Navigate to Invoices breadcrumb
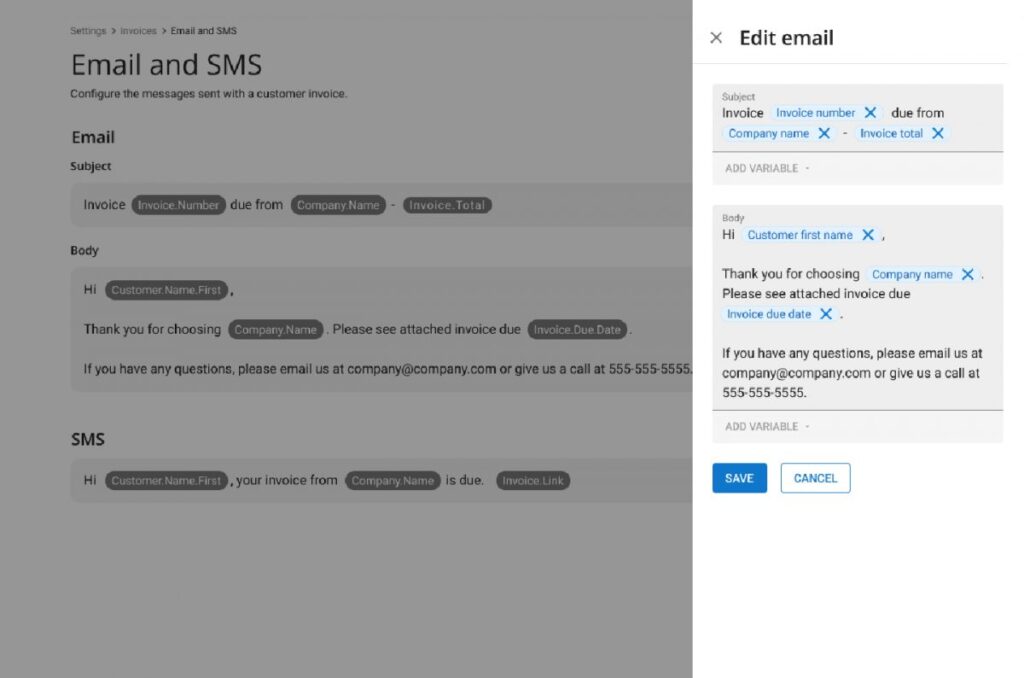Image resolution: width=1024 pixels, height=678 pixels. pyautogui.click(x=138, y=31)
